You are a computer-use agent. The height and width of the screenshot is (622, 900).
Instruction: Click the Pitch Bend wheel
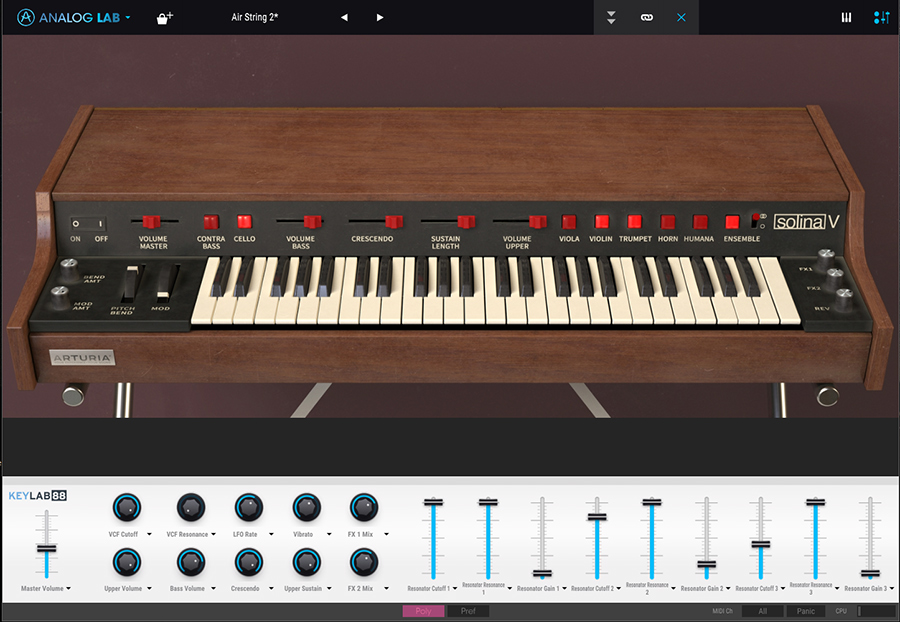click(x=131, y=283)
